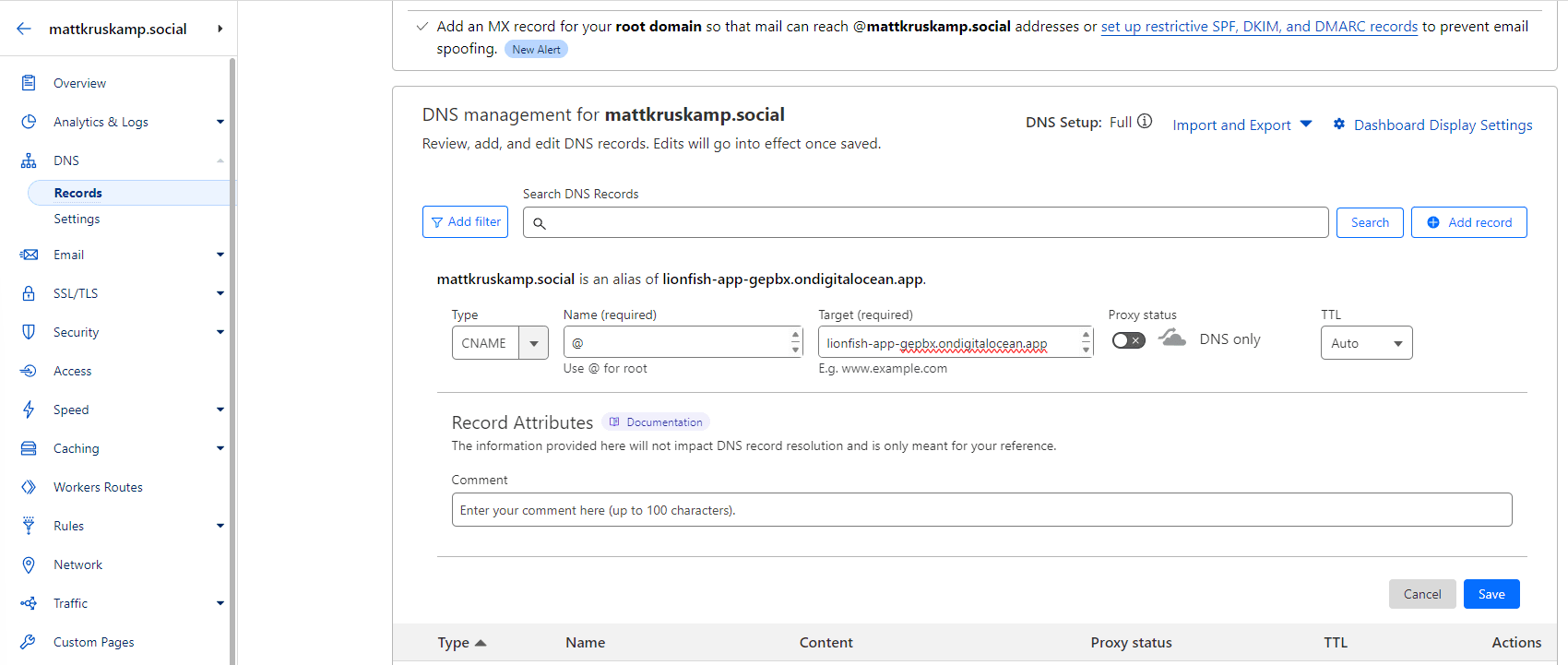Save the DNS record

coord(1491,594)
